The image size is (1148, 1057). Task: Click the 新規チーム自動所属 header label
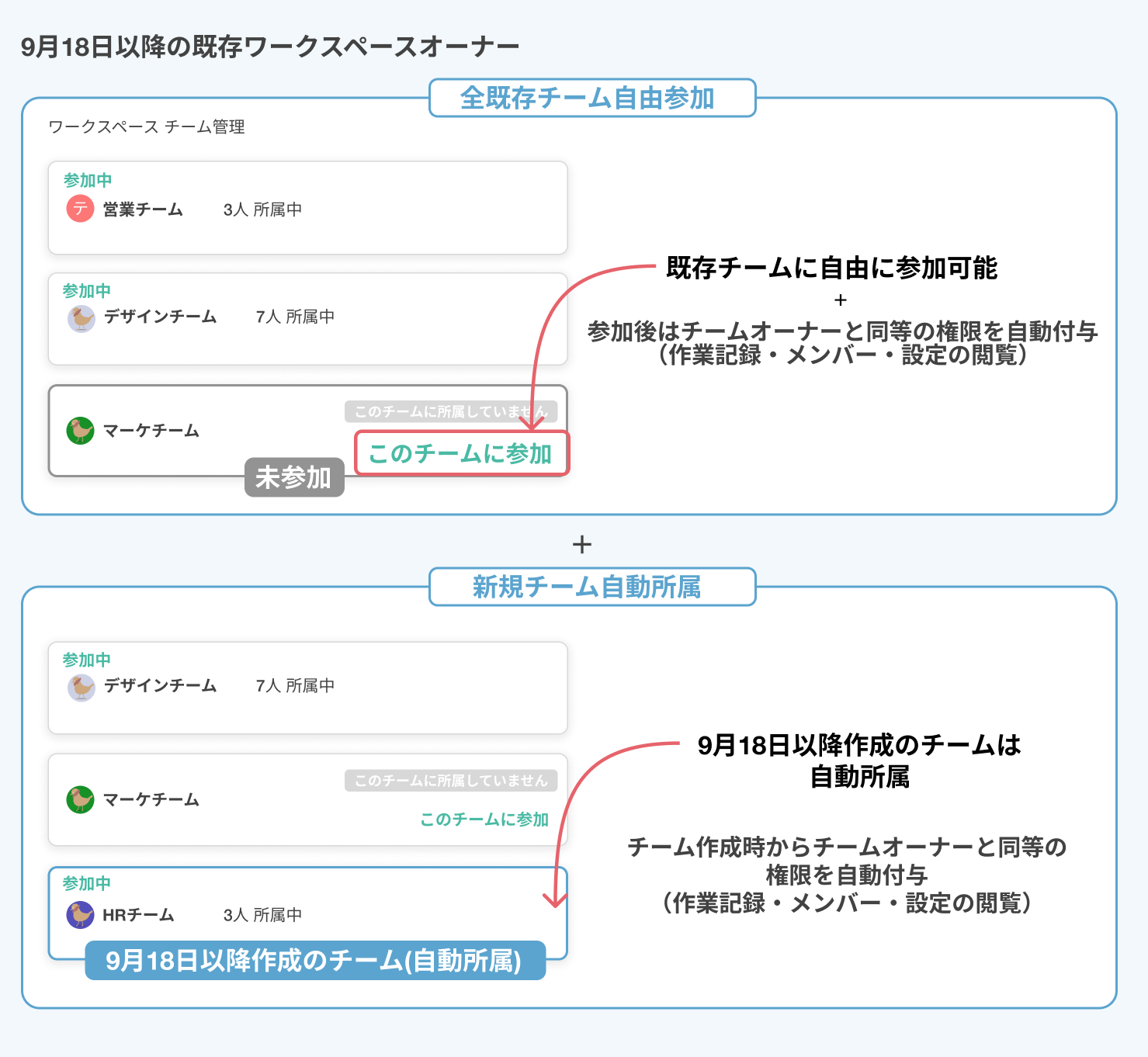click(591, 587)
